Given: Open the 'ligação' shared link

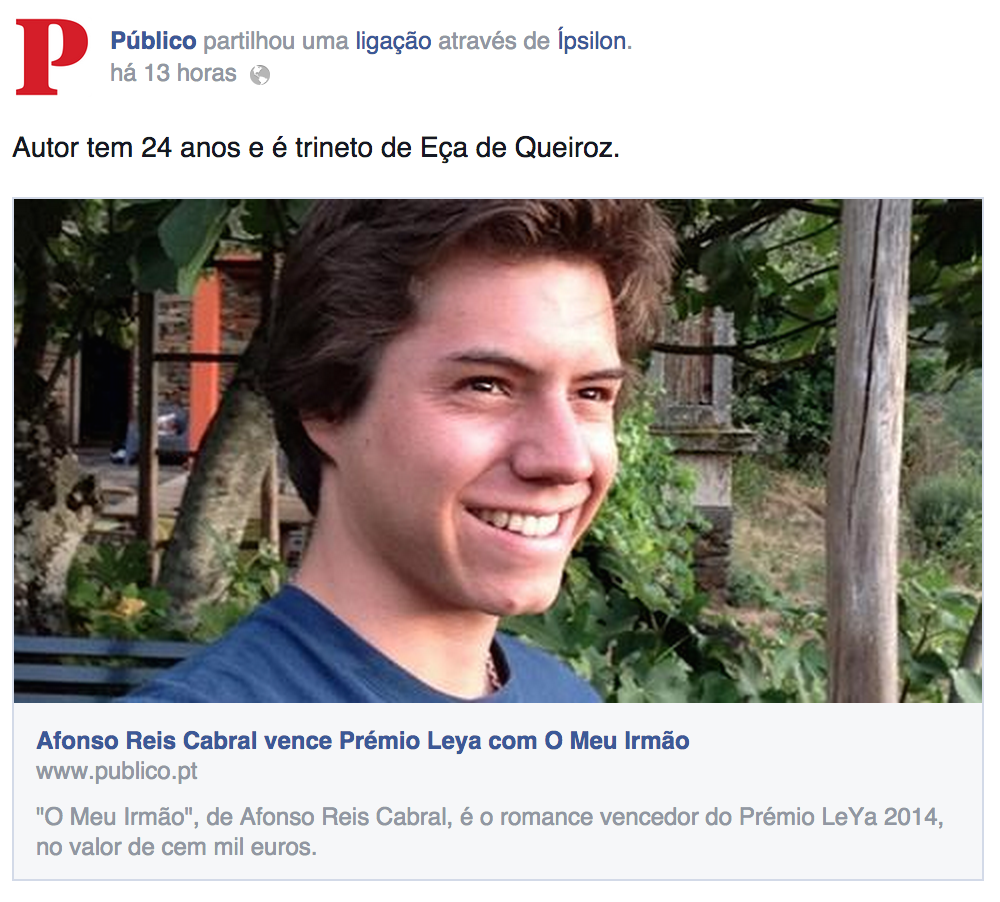Looking at the screenshot, I should pyautogui.click(x=393, y=41).
